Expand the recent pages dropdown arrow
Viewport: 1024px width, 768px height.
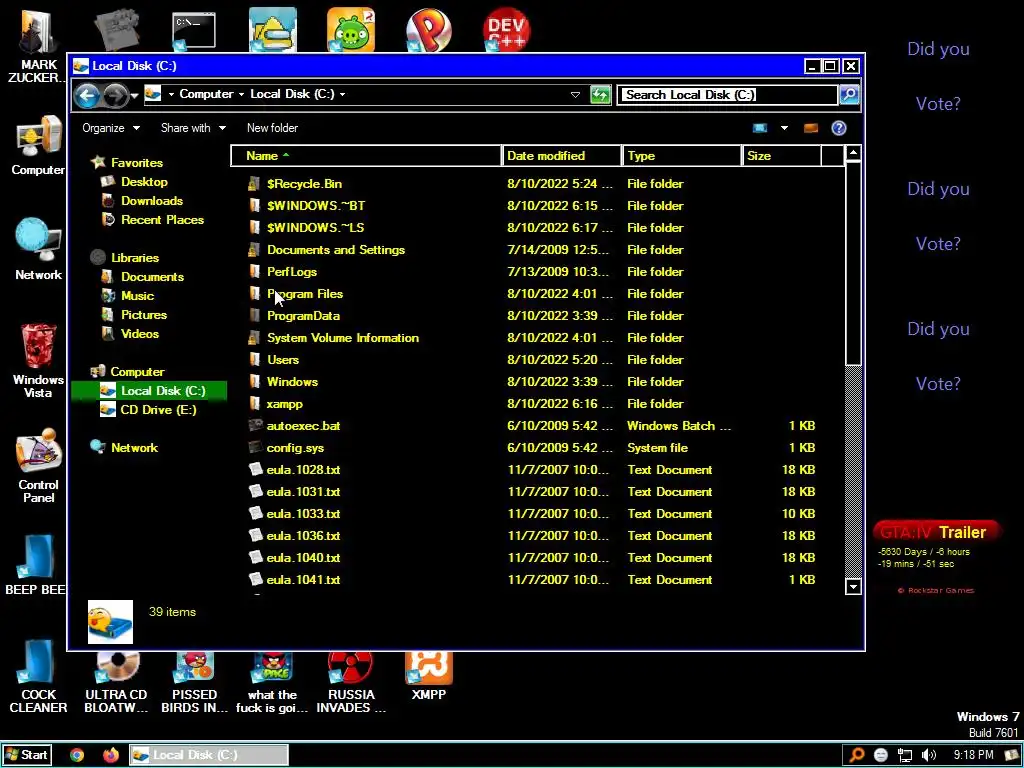pos(135,96)
